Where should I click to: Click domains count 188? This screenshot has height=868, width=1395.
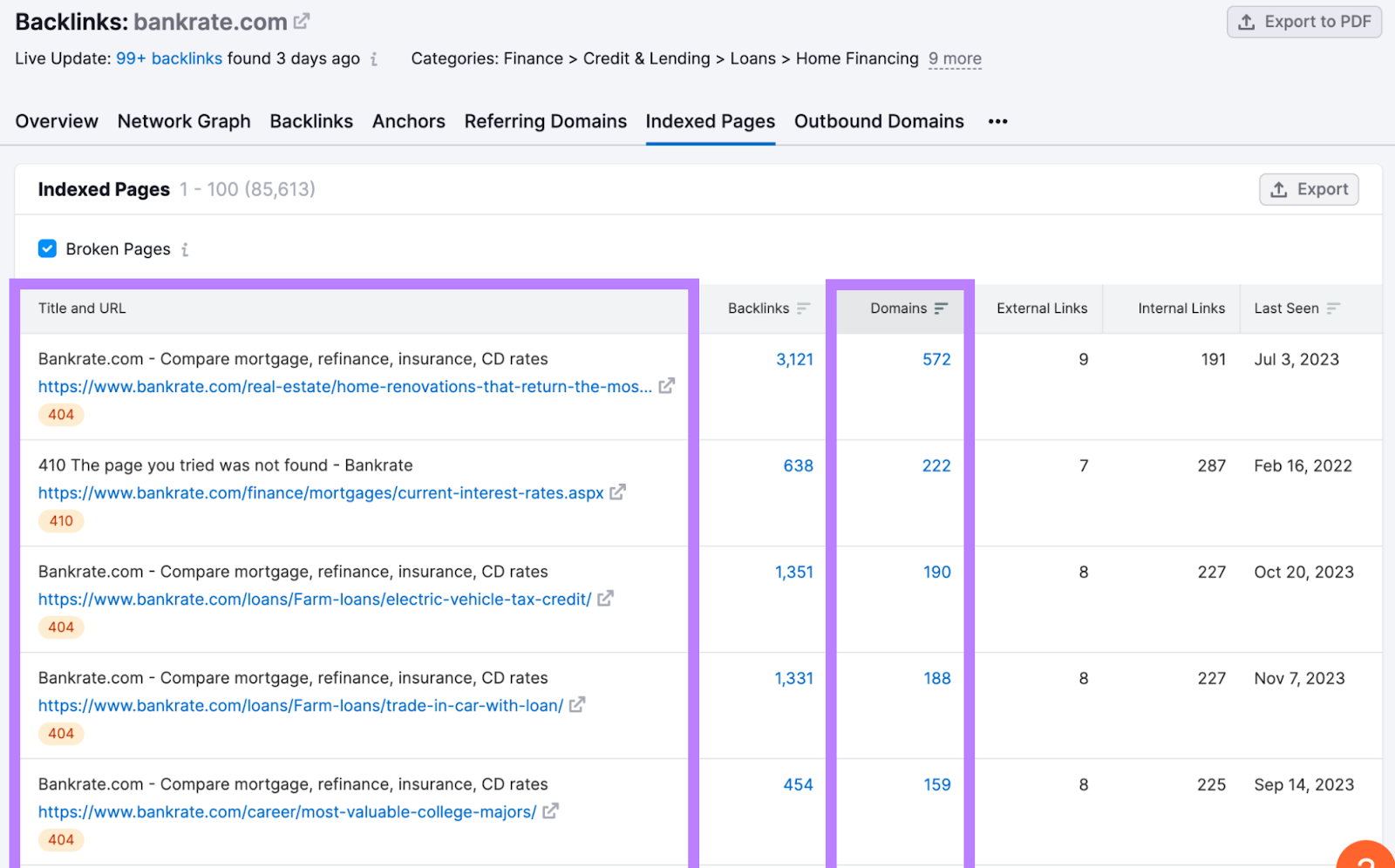pos(937,678)
